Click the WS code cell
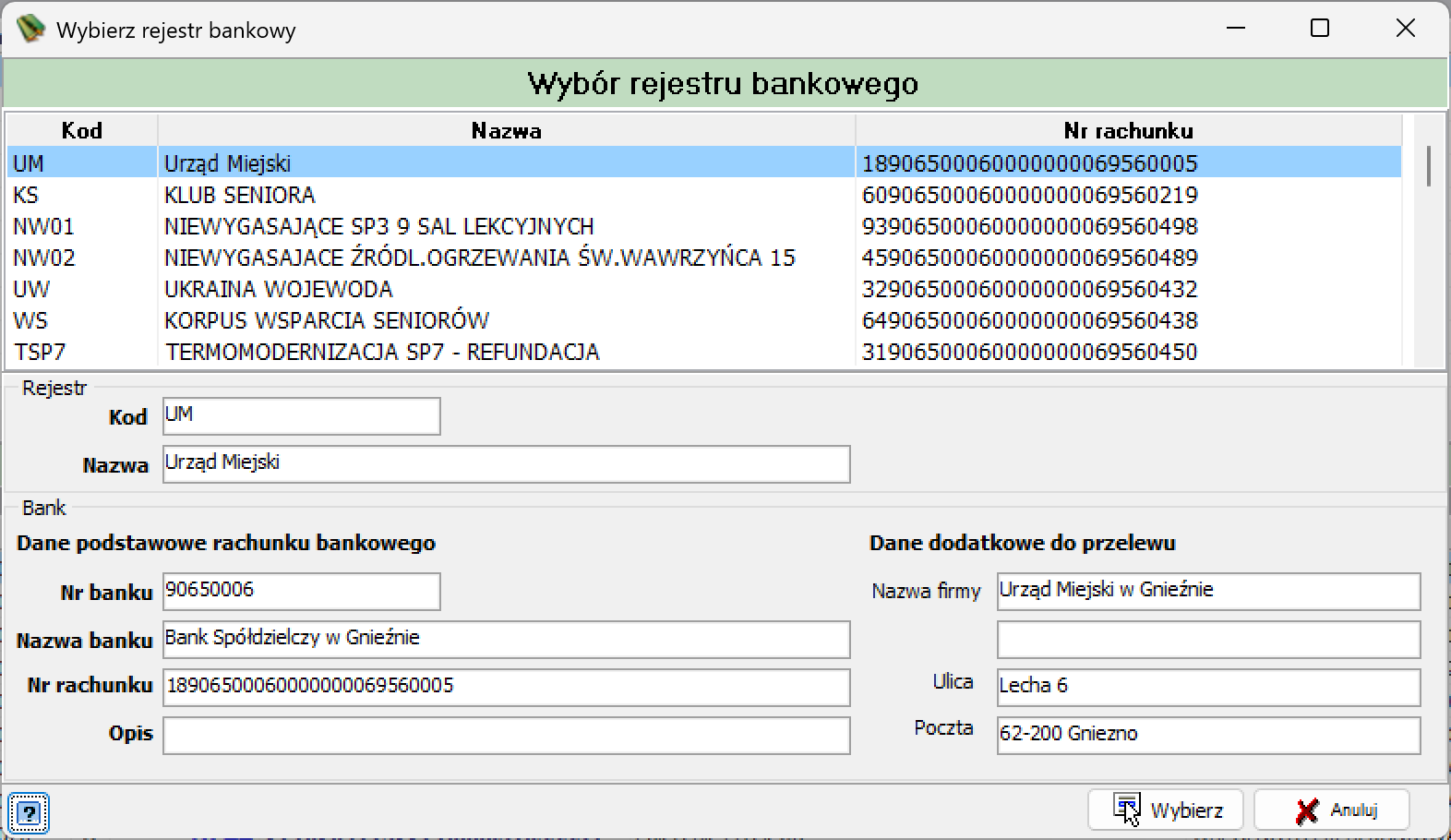 click(30, 320)
